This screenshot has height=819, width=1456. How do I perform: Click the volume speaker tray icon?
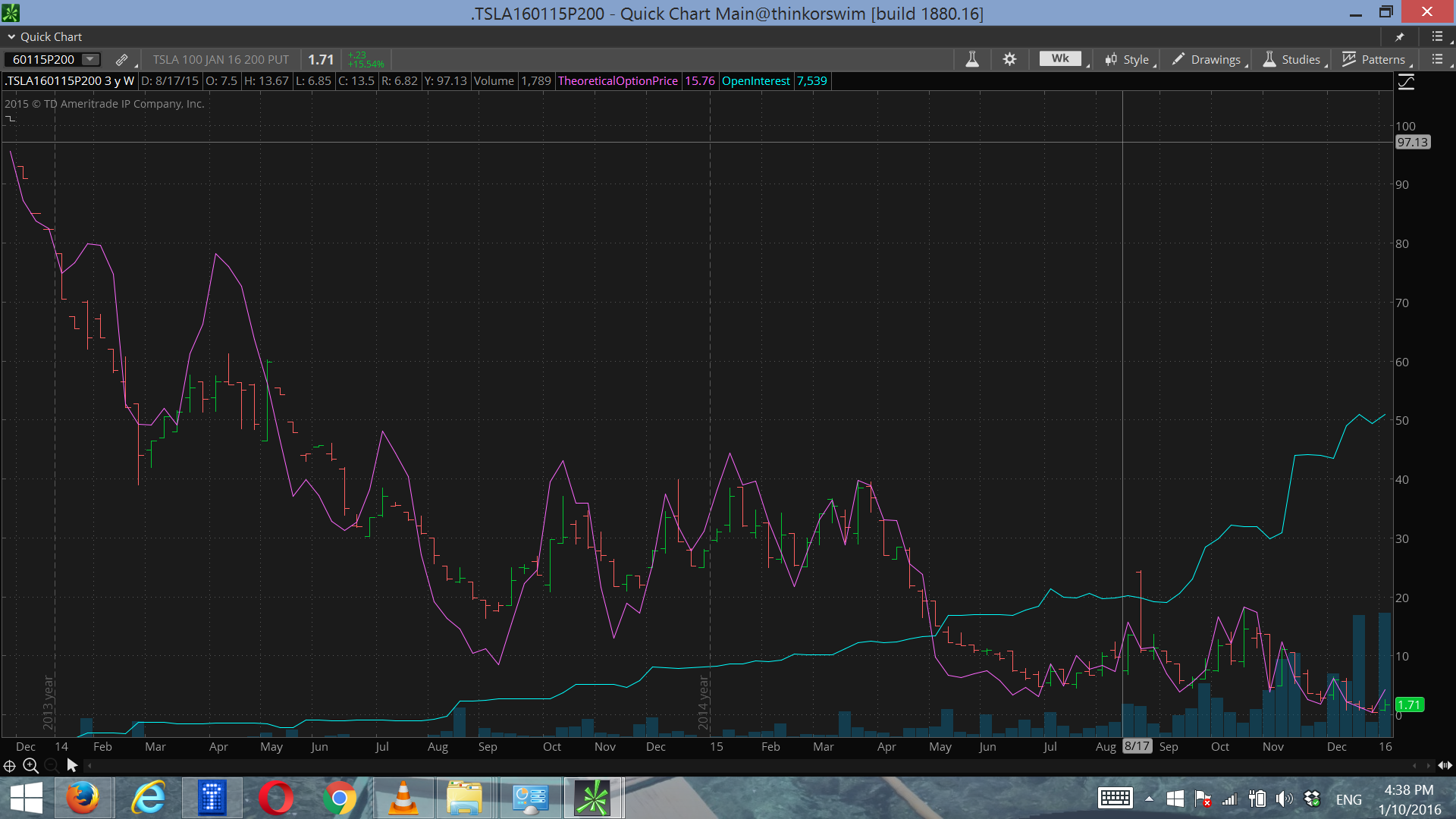(x=1284, y=799)
